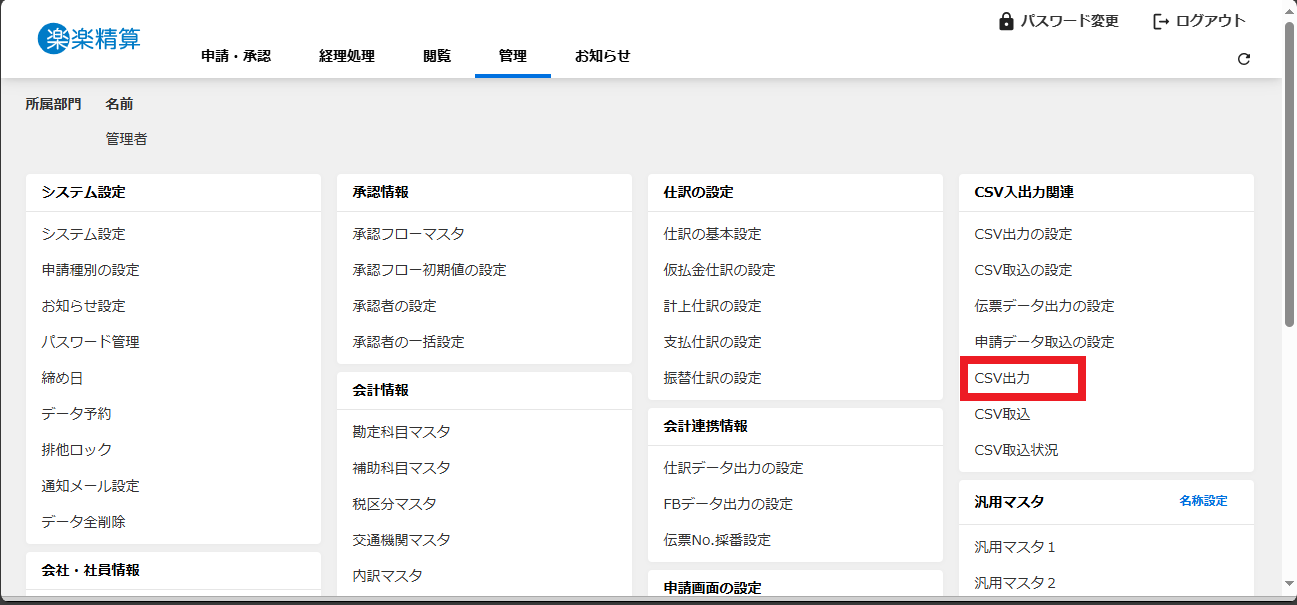Open 承認フローマスタ
The width and height of the screenshot is (1297, 605).
click(408, 234)
